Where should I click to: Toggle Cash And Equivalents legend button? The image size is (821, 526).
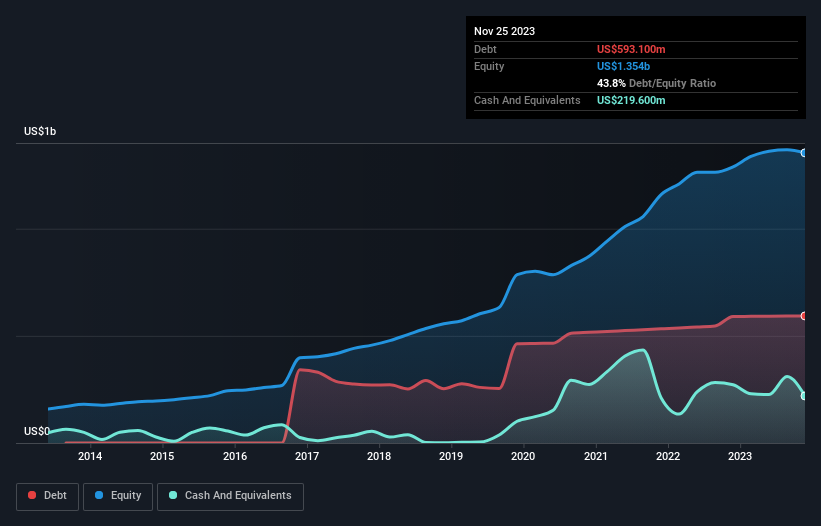point(230,496)
